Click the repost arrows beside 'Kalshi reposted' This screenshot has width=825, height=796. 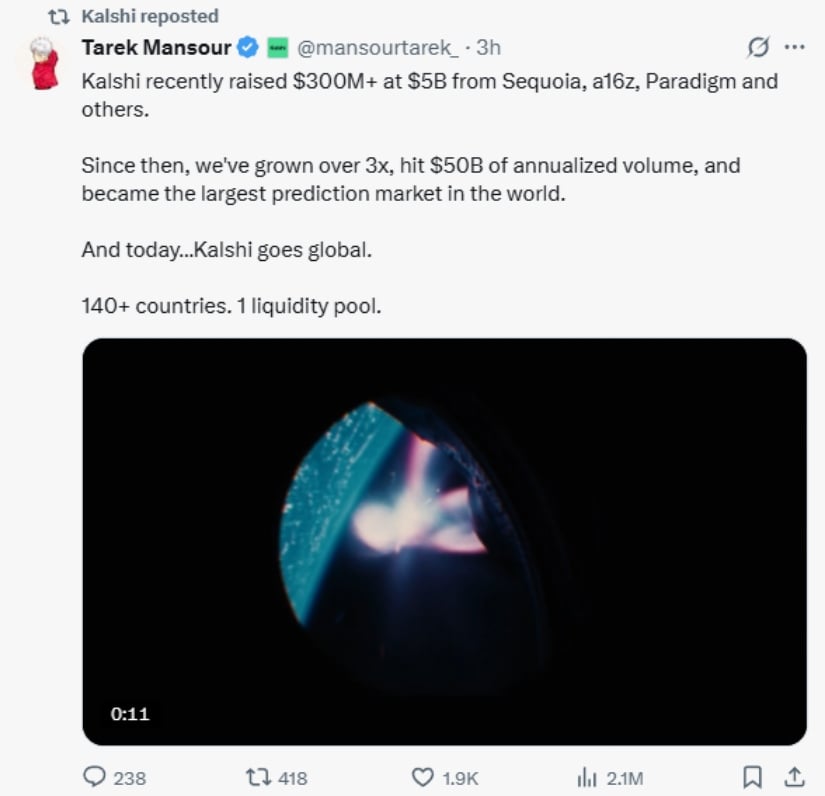point(60,17)
